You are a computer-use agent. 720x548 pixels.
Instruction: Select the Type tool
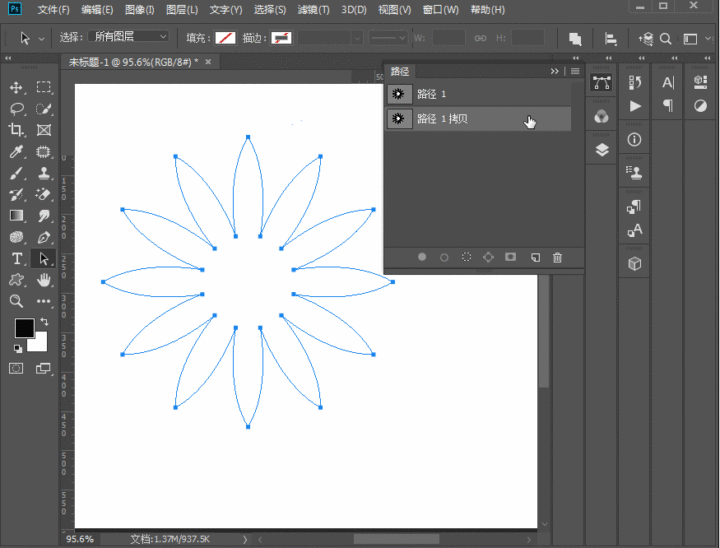(x=17, y=259)
